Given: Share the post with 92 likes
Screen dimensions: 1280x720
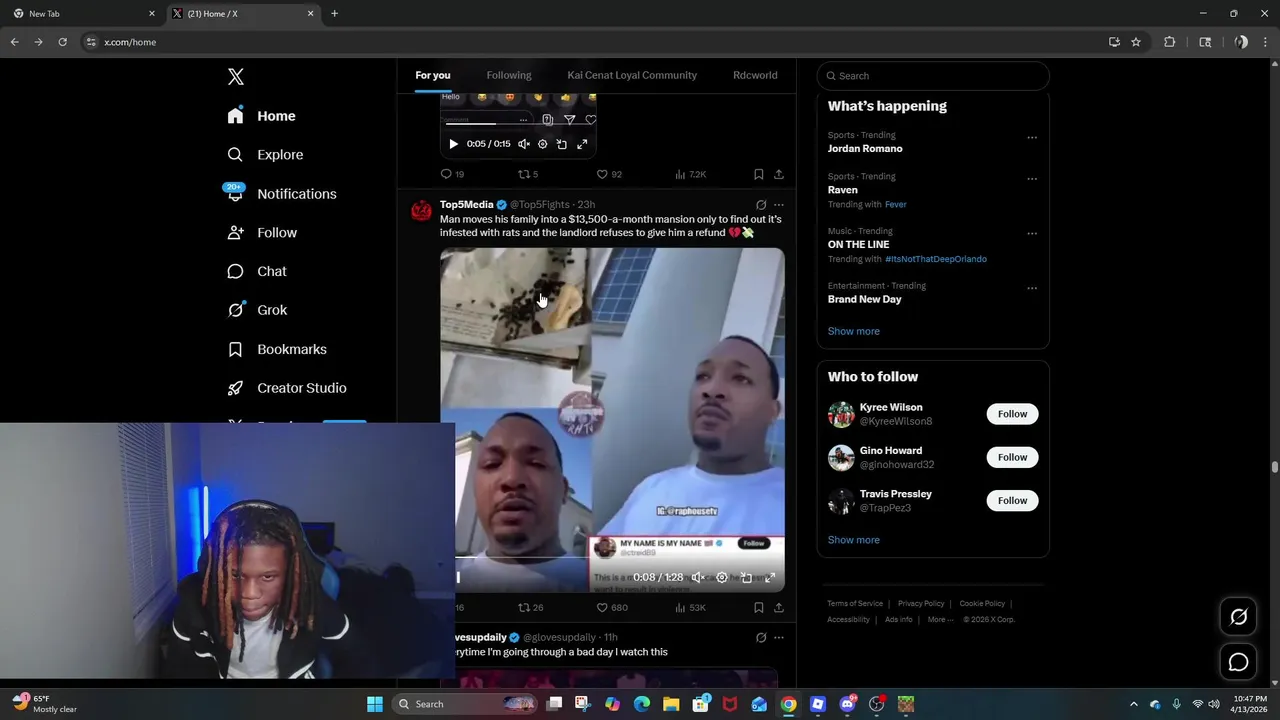Looking at the screenshot, I should [779, 174].
